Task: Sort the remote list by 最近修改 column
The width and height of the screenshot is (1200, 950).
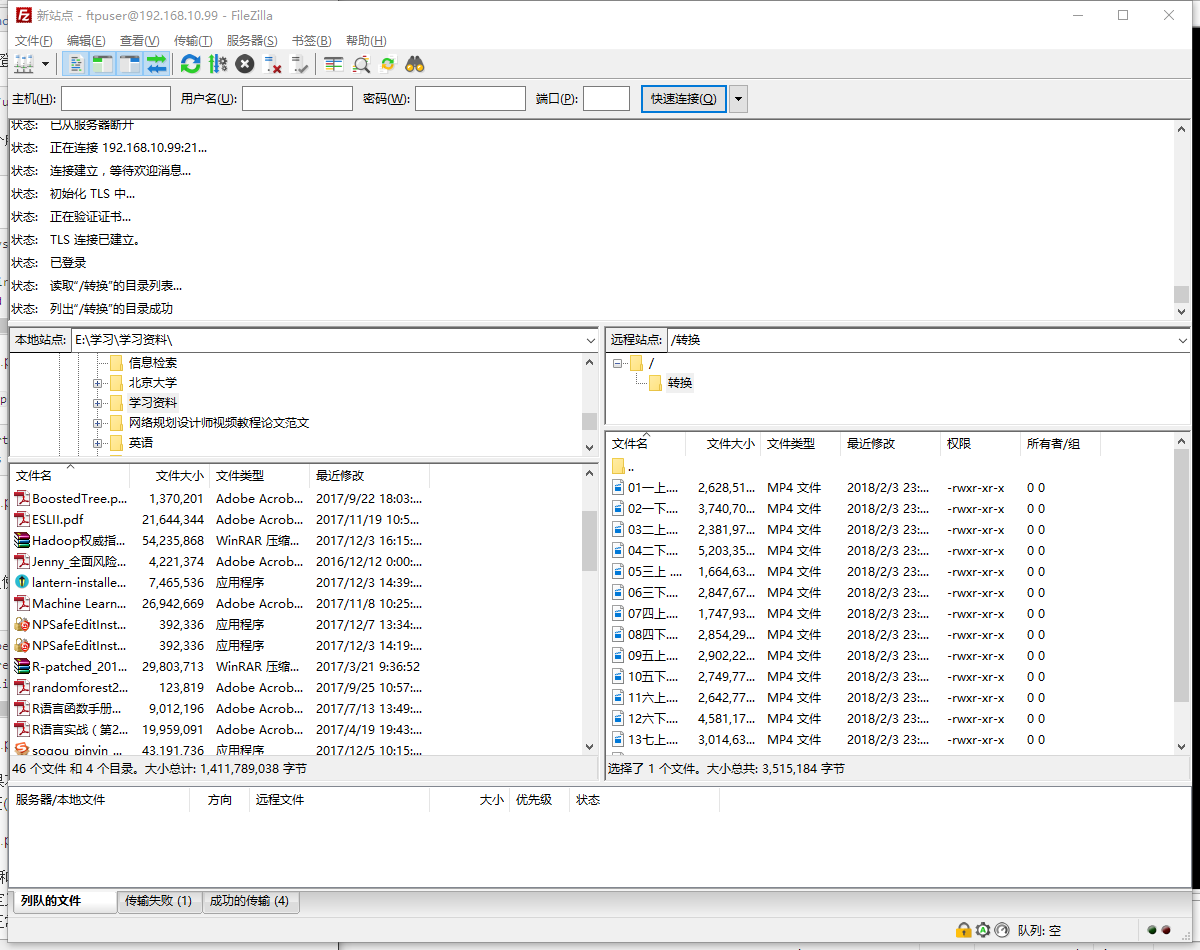Action: click(870, 444)
